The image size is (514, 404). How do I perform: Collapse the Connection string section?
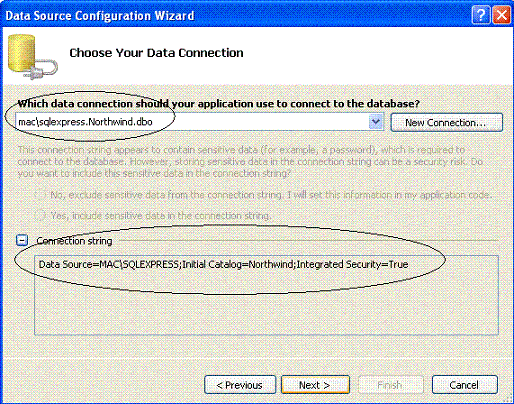click(22, 240)
